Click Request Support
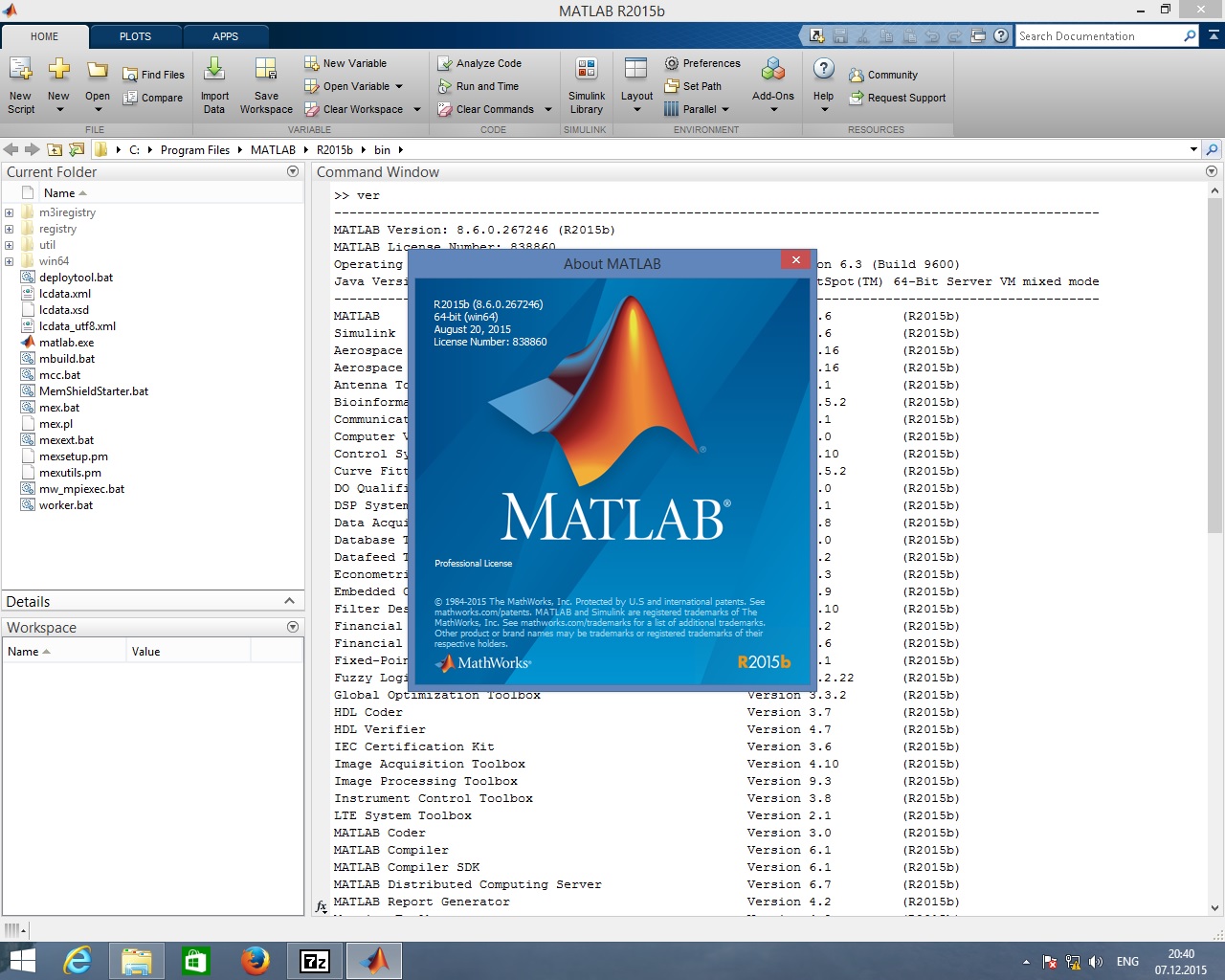Screen dimensions: 1225x980 tap(897, 98)
